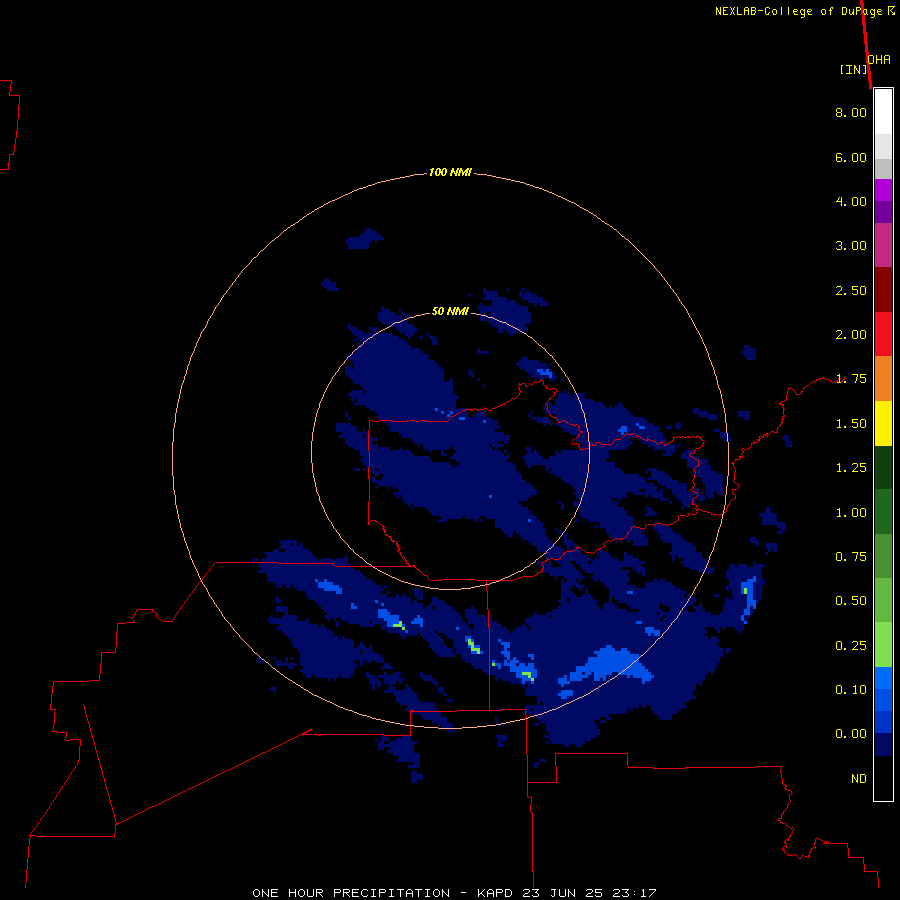Click the 0.00 legend value

pos(851,734)
